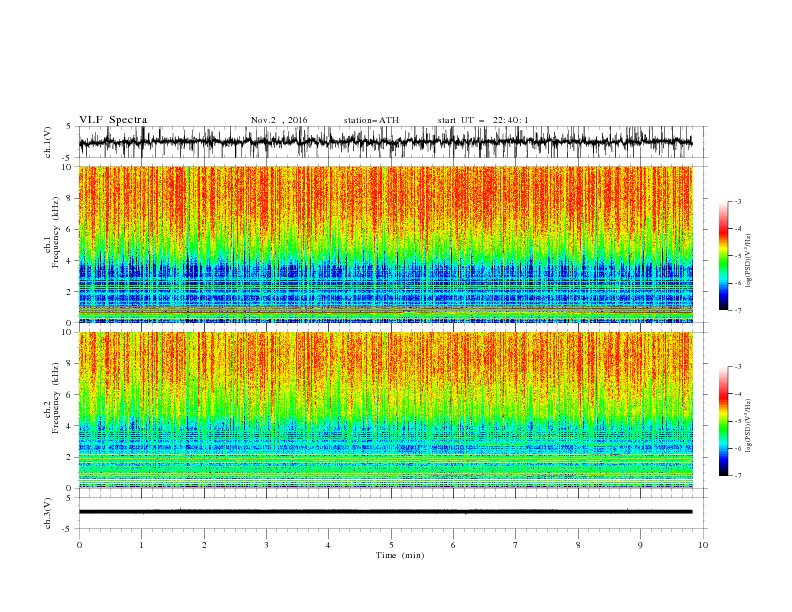Click the ch.1 spectrogram color scale bar
The image size is (792, 612).
click(723, 256)
